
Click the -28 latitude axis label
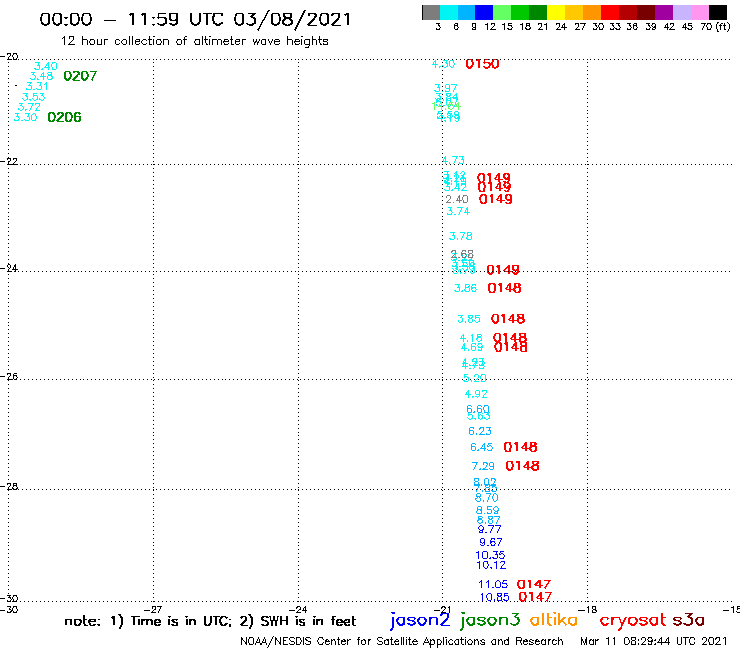click(9, 486)
